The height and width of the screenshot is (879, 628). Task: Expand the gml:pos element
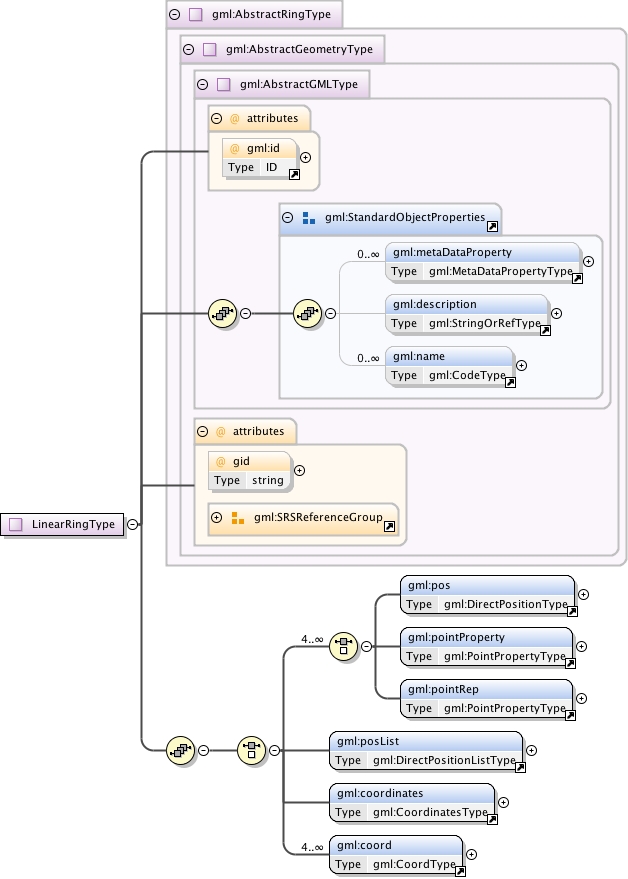(583, 594)
